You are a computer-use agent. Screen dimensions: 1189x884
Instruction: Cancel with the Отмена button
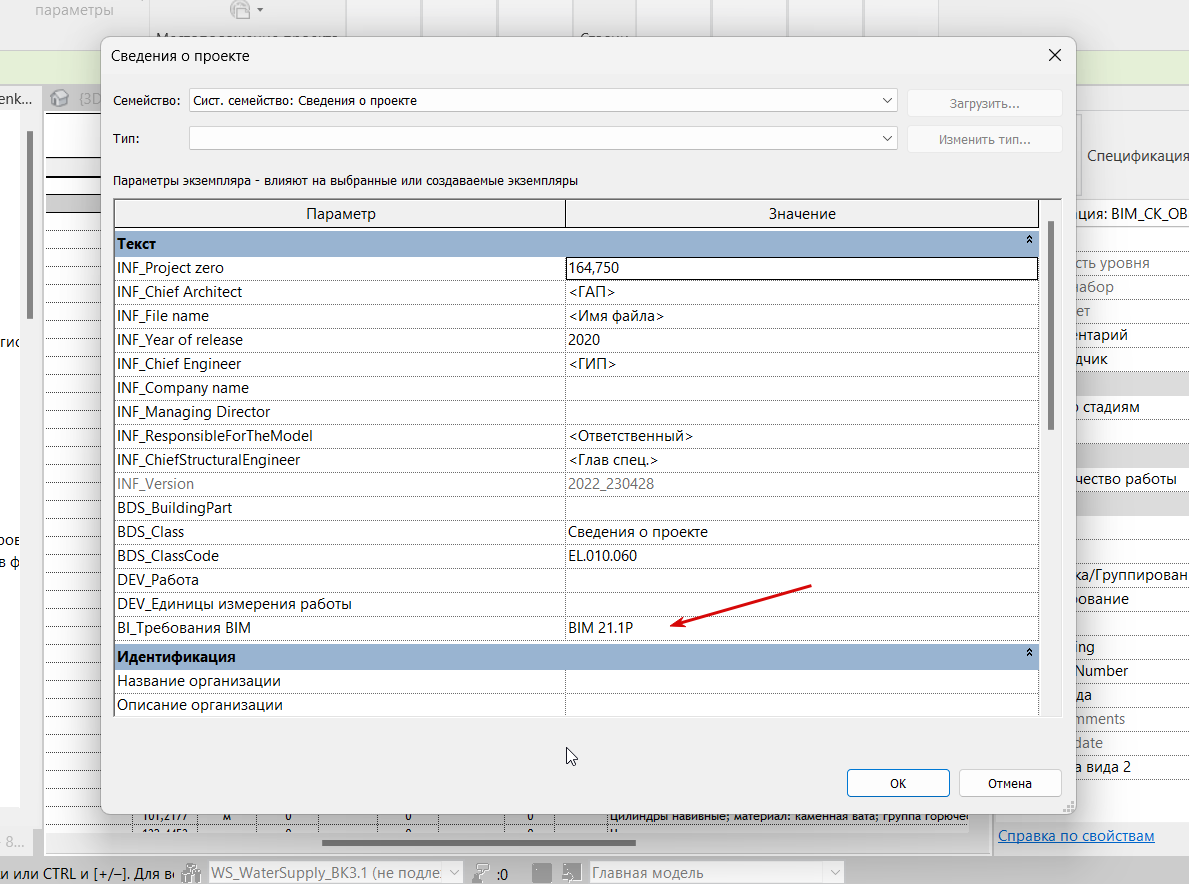point(1009,783)
